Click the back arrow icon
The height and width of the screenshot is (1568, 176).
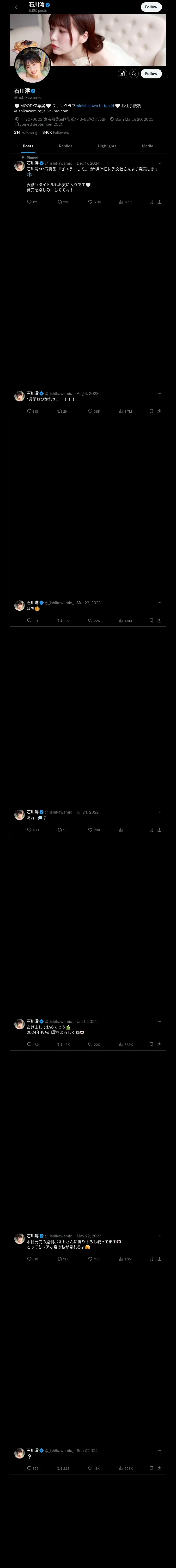click(17, 7)
